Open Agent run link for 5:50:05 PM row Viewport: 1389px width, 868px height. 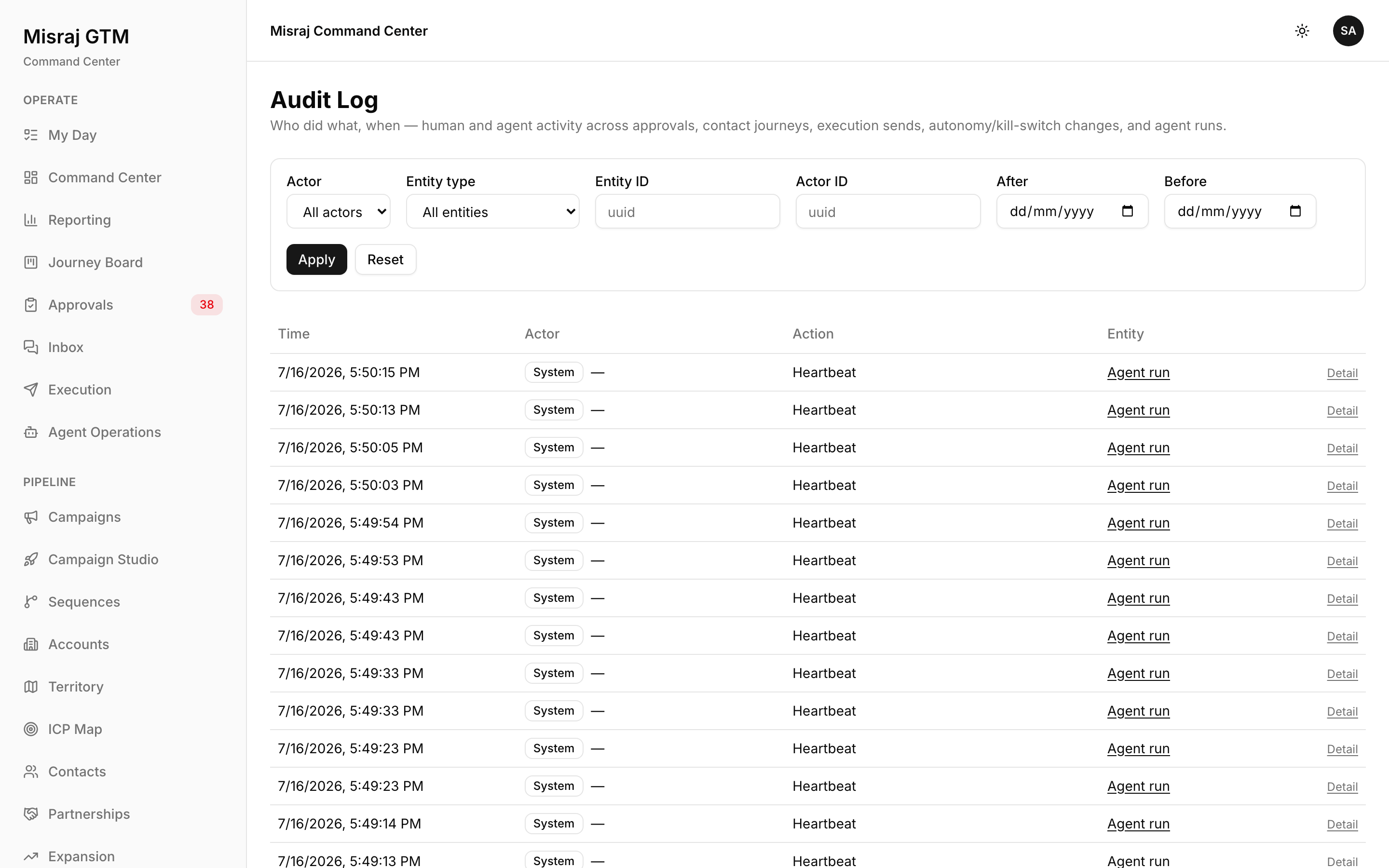click(1138, 448)
